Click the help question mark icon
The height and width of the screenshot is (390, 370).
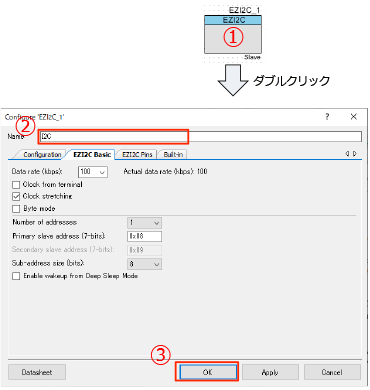327,117
